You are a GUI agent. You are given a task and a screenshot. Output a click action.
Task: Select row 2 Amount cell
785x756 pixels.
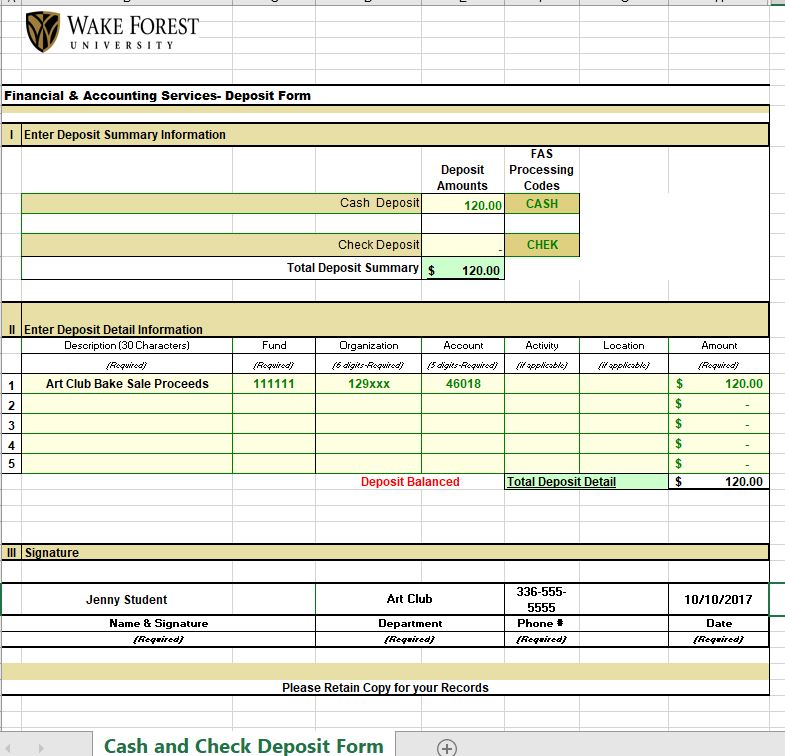(719, 404)
